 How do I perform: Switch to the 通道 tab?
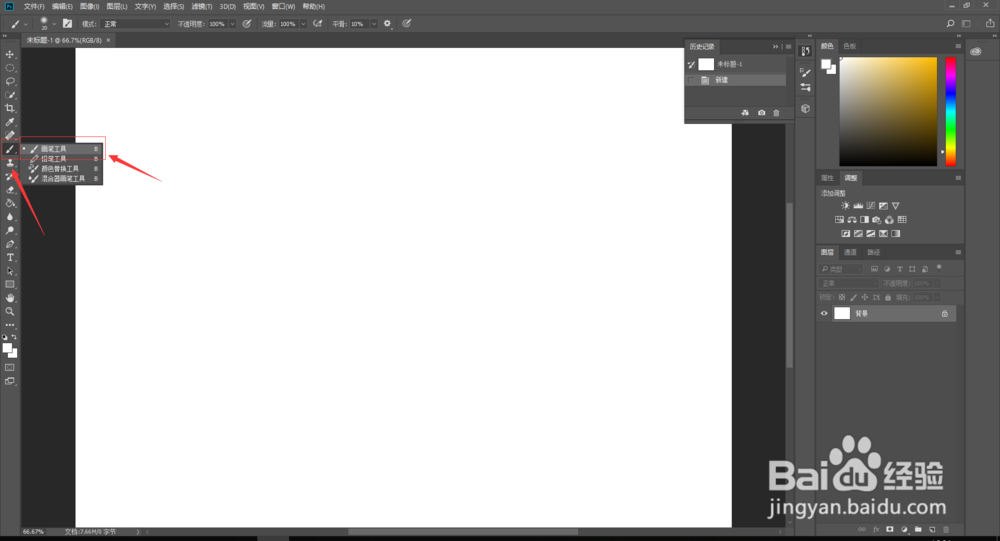[x=850, y=253]
